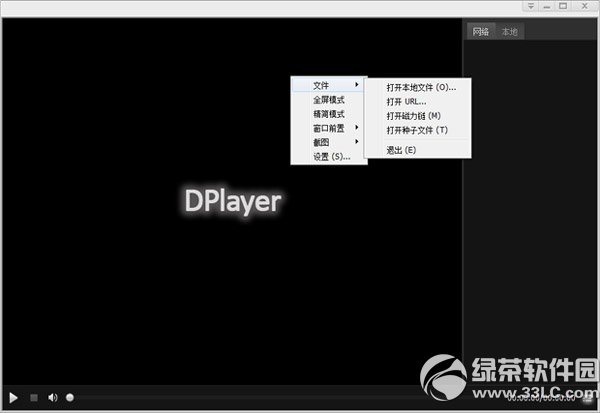600x413 pixels.
Task: Click the volume slider knob
Action: pos(70,398)
